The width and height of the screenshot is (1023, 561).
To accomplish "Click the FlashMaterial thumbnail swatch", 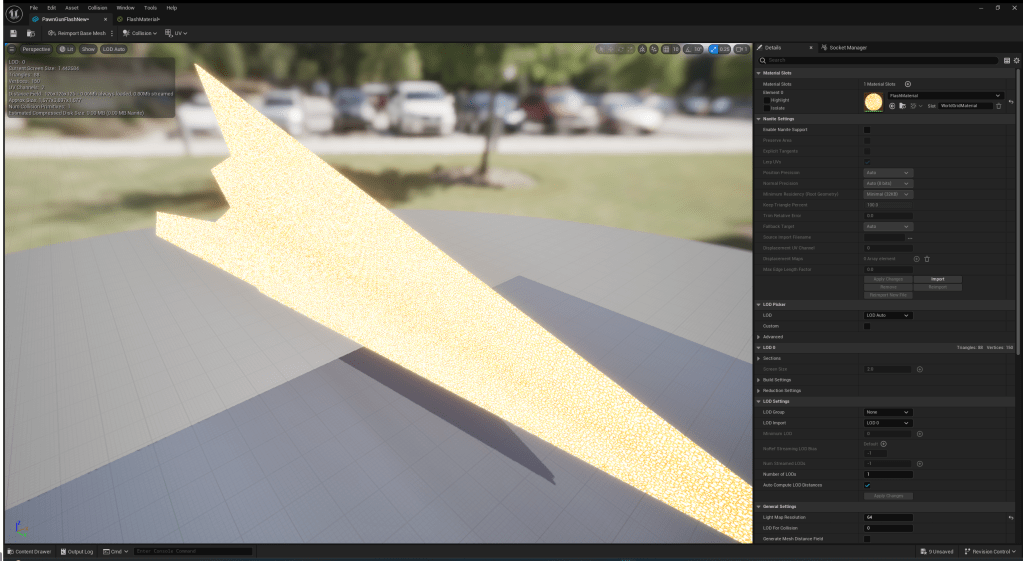I will click(x=873, y=100).
